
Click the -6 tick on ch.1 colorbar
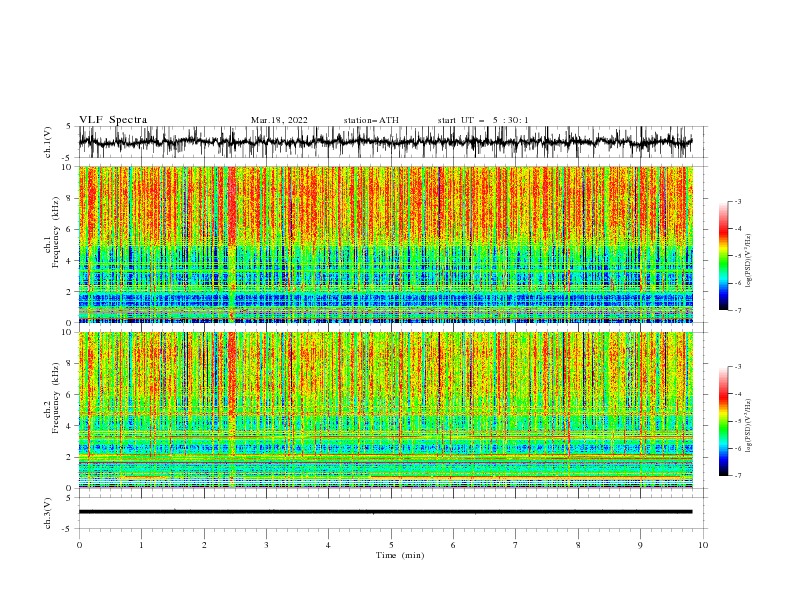(738, 283)
